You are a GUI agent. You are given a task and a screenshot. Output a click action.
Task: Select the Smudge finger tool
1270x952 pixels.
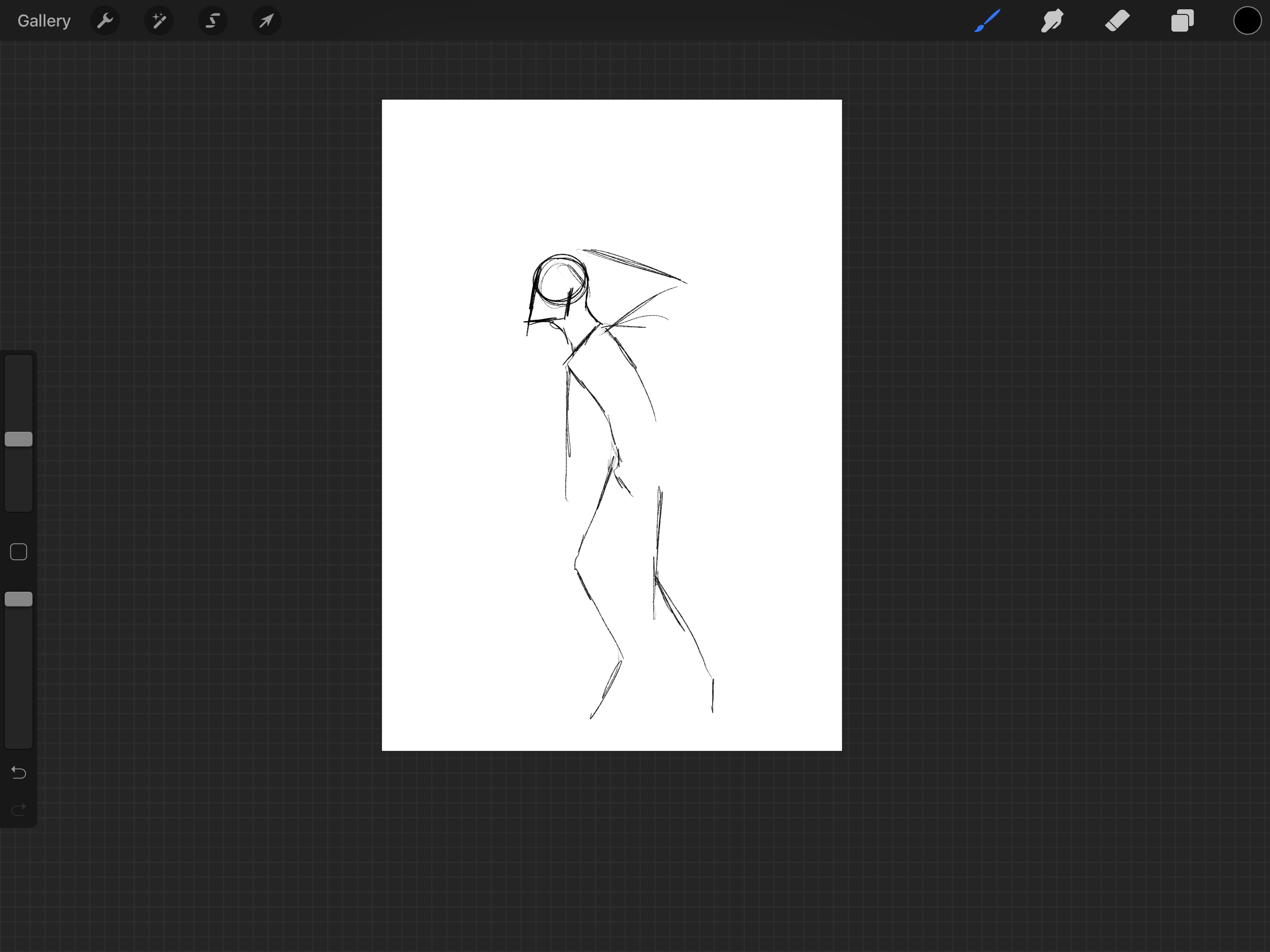click(x=1052, y=20)
